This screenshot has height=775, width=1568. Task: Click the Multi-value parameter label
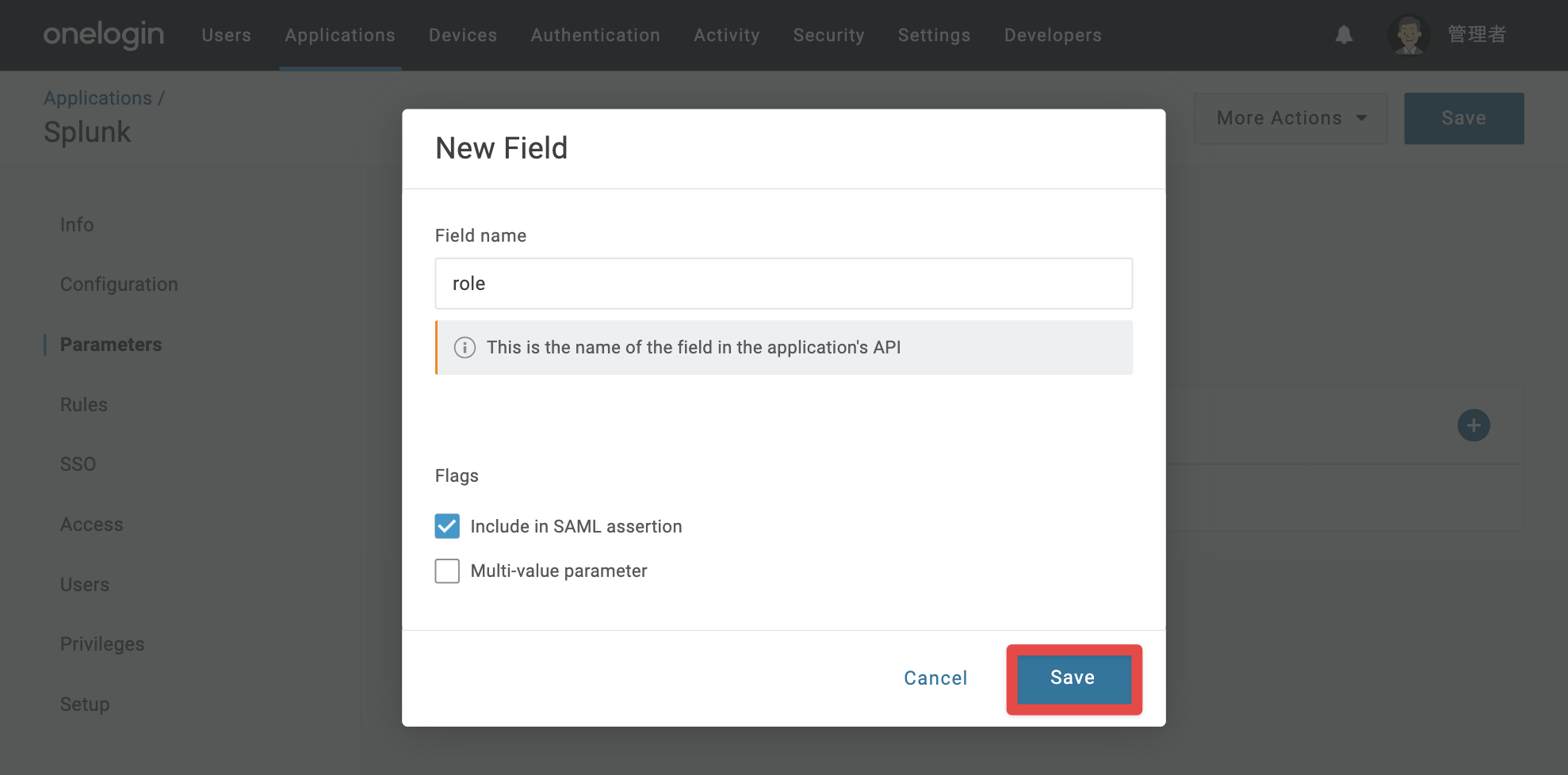tap(559, 571)
